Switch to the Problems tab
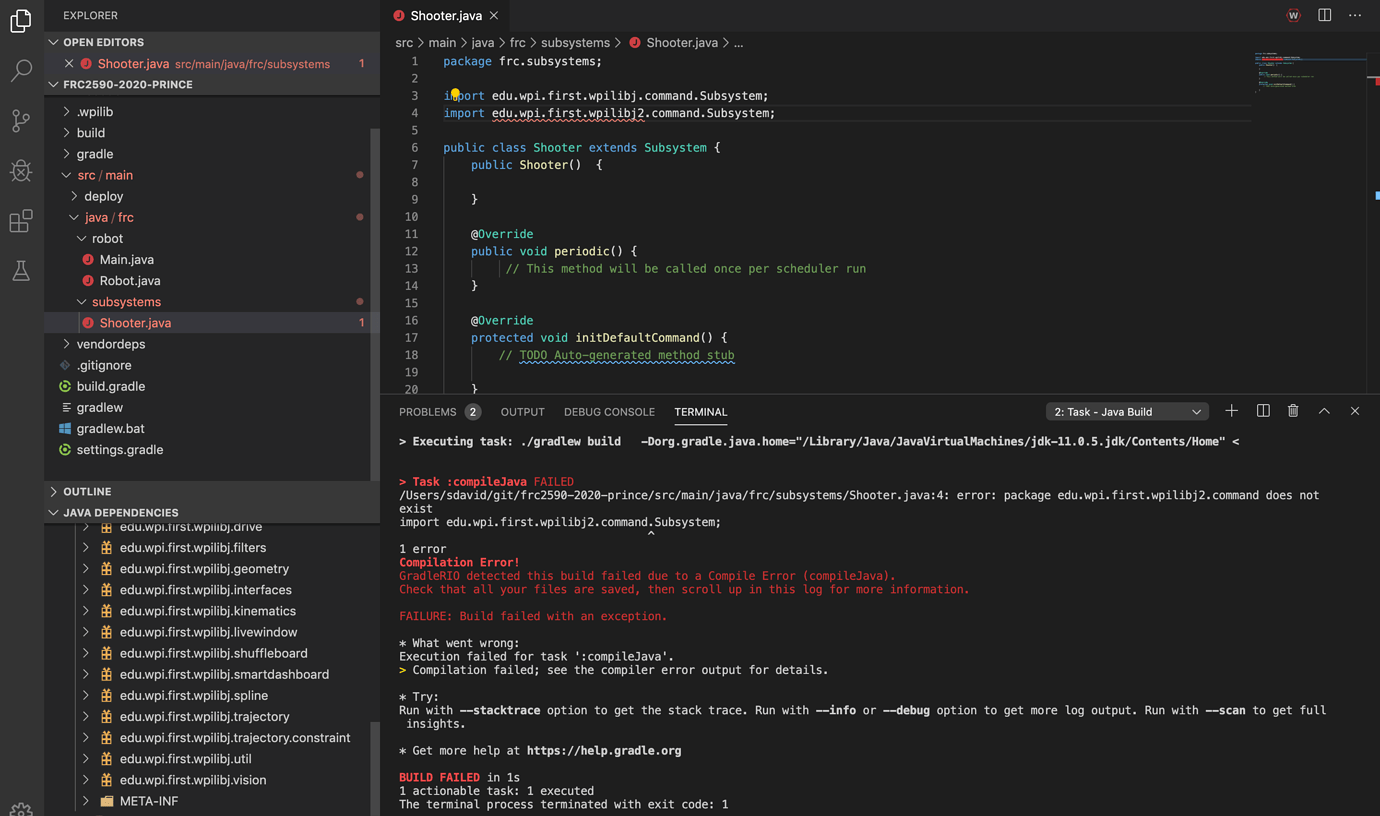Viewport: 1380px width, 816px height. point(428,412)
